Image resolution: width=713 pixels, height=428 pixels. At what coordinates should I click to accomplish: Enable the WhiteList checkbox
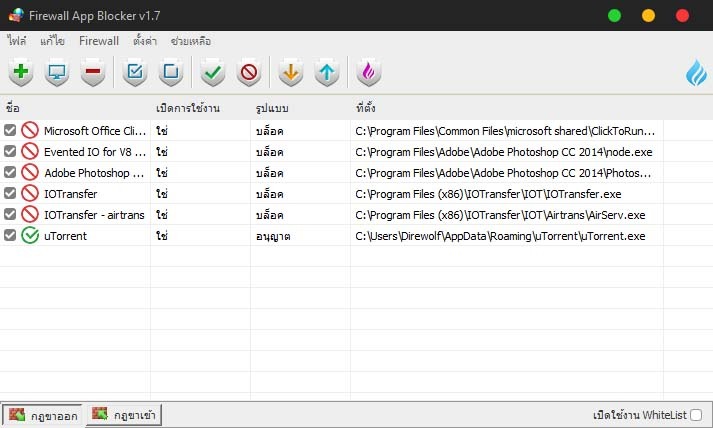click(x=696, y=415)
